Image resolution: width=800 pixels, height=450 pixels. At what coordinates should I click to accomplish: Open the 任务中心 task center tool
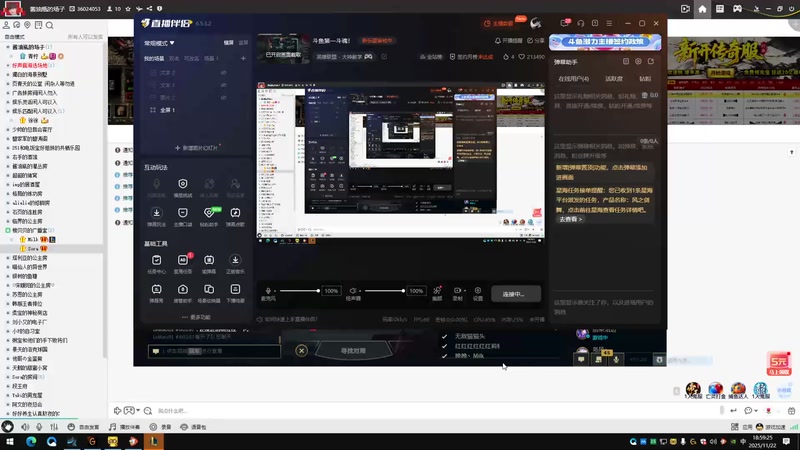click(x=157, y=260)
